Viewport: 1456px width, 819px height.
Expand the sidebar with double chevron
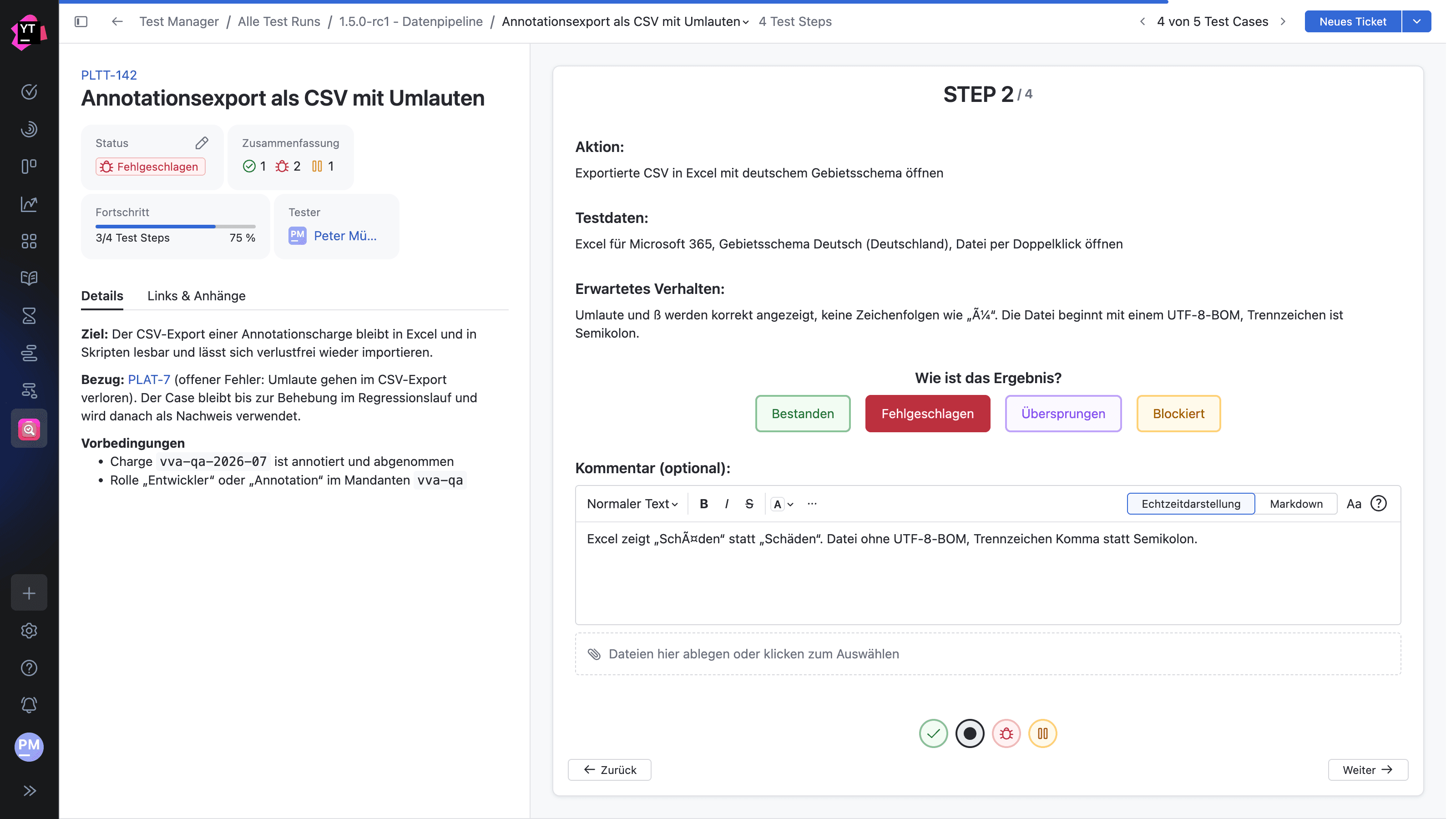29,791
